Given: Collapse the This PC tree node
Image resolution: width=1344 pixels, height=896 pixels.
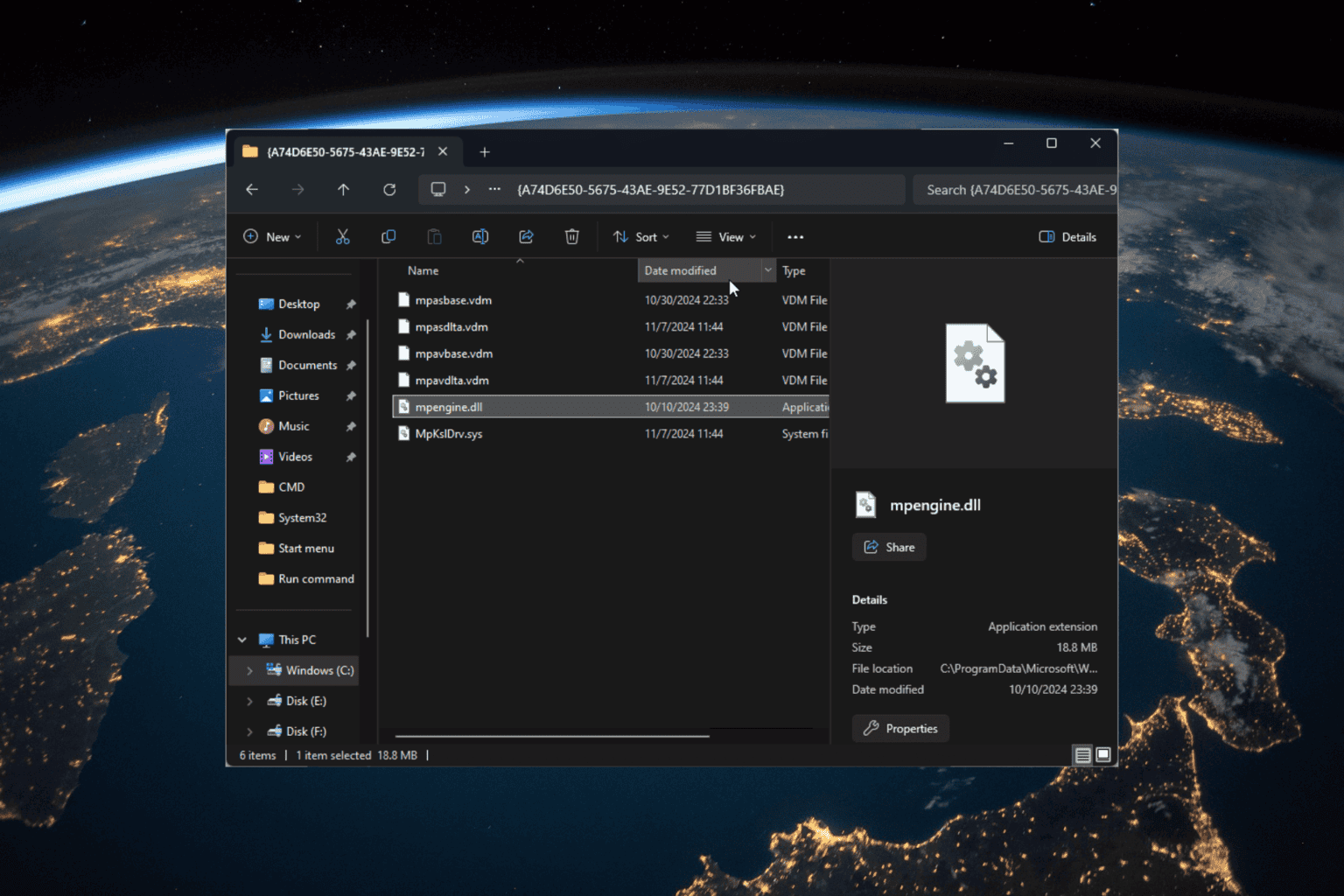Looking at the screenshot, I should click(242, 640).
